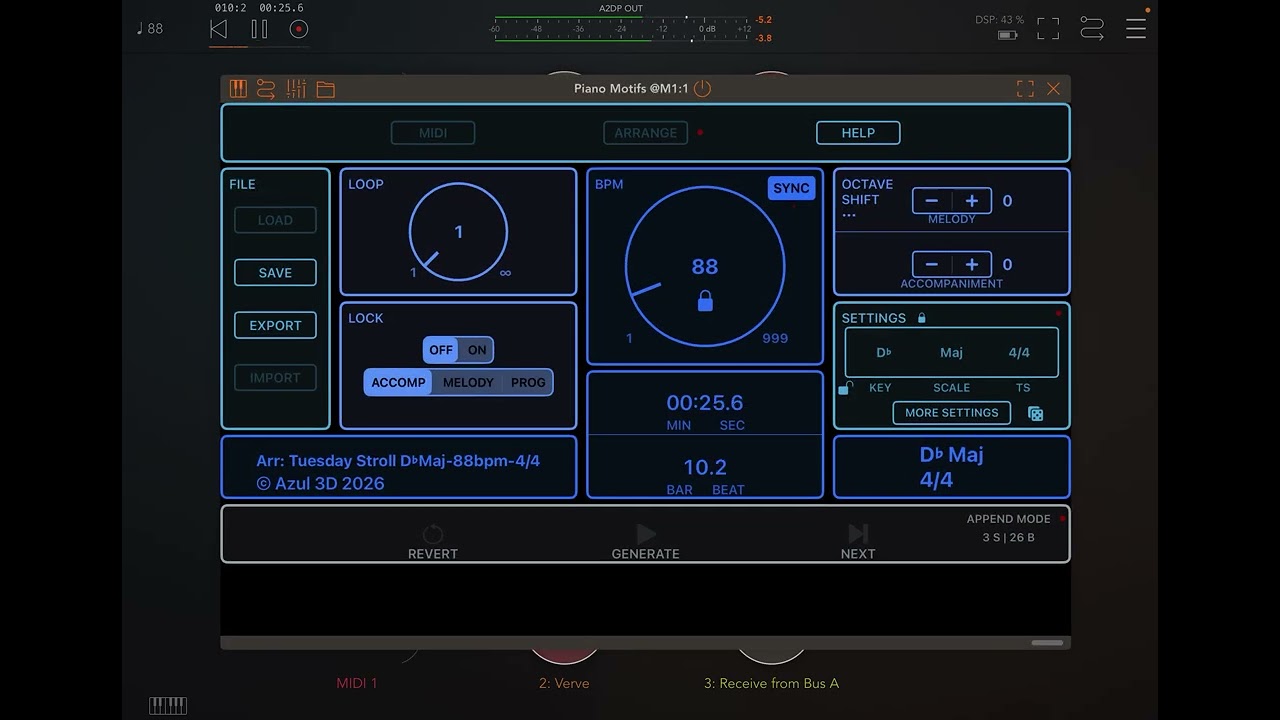Select MELODY lock segment
The width and height of the screenshot is (1280, 720).
coord(468,382)
